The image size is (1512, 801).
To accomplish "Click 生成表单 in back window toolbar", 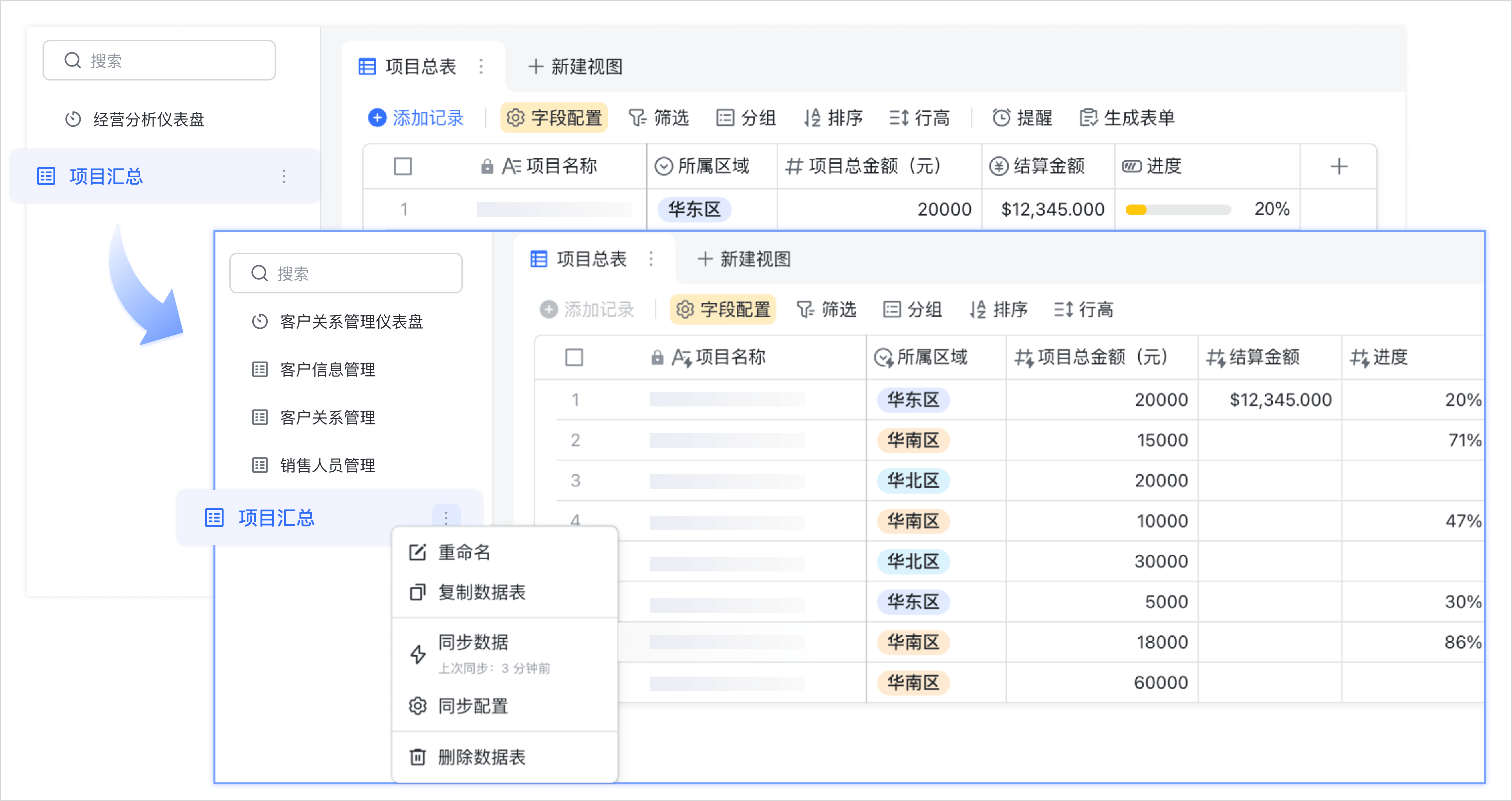I will pyautogui.click(x=1127, y=118).
